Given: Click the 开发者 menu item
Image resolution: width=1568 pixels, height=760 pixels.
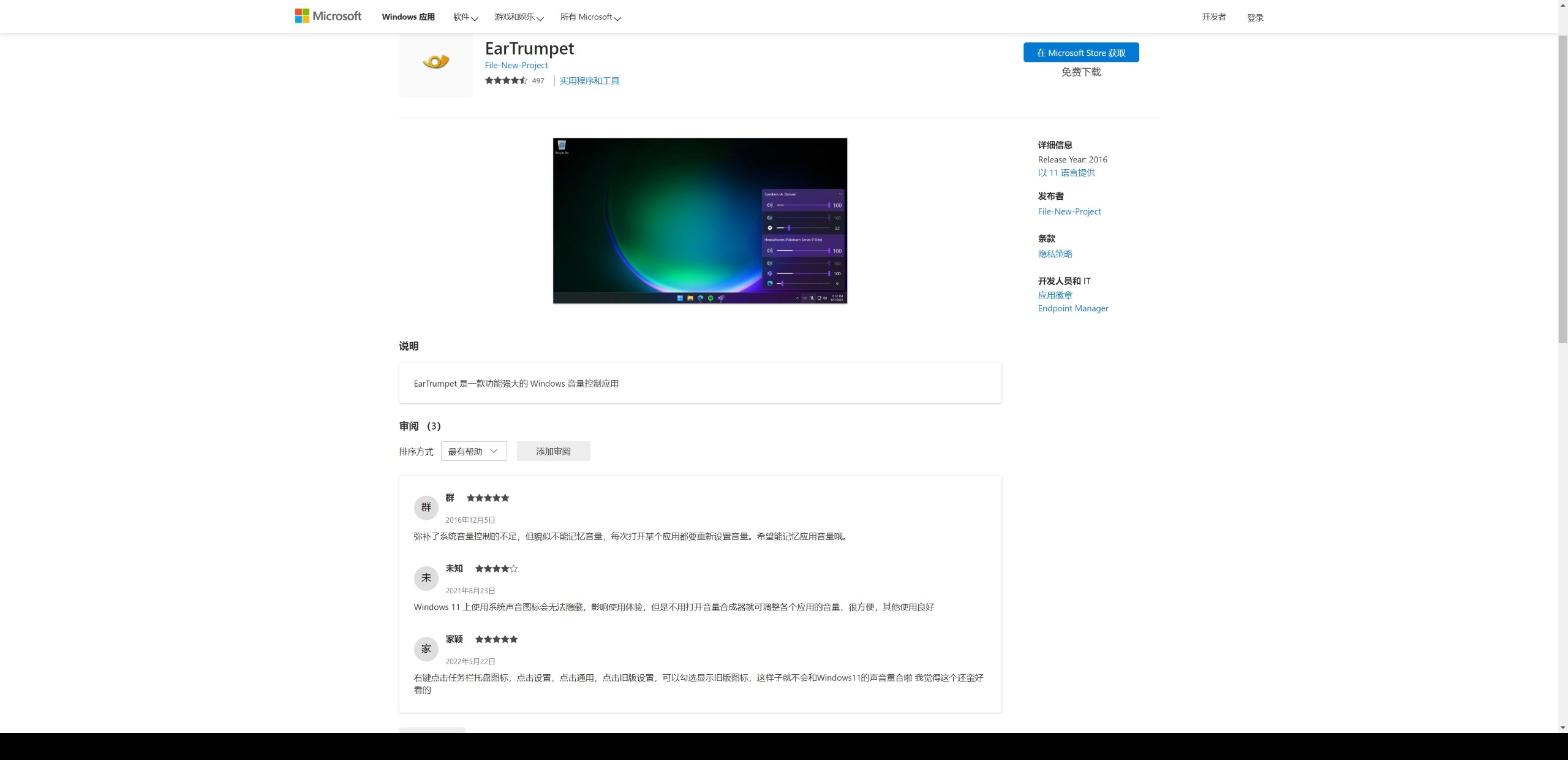Looking at the screenshot, I should coord(1212,17).
